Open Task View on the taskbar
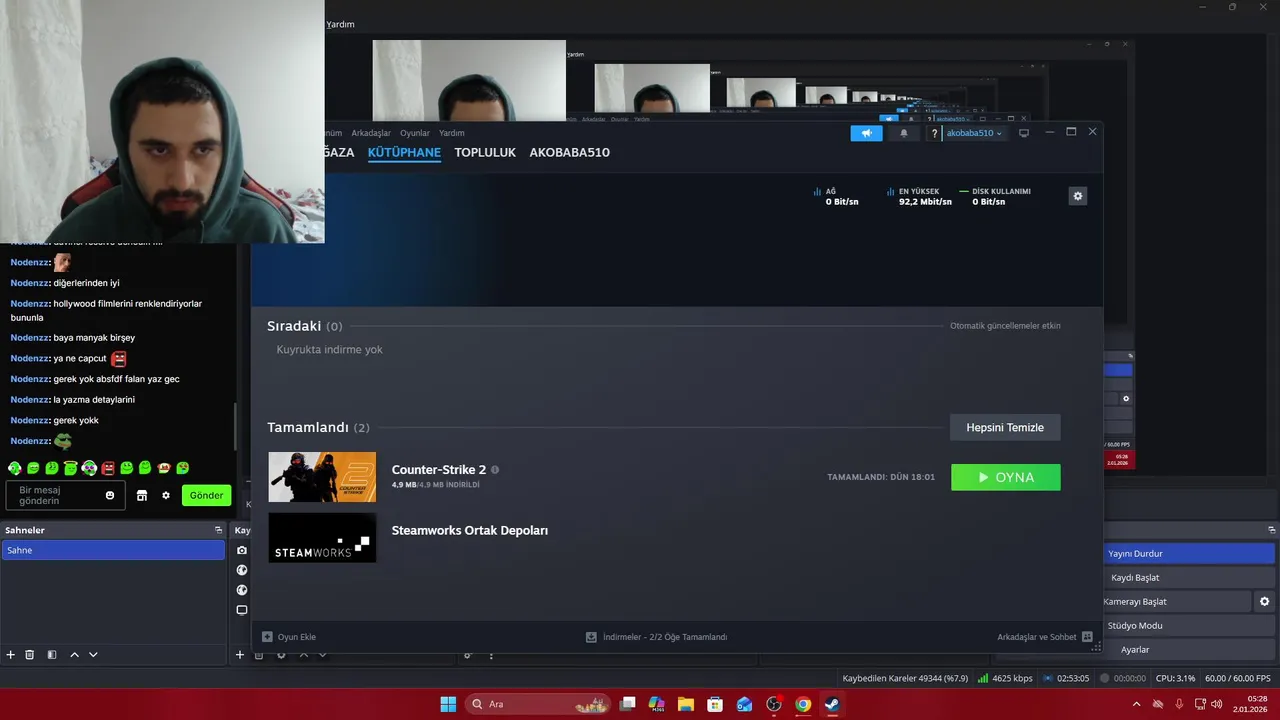The height and width of the screenshot is (720, 1280). [x=628, y=704]
